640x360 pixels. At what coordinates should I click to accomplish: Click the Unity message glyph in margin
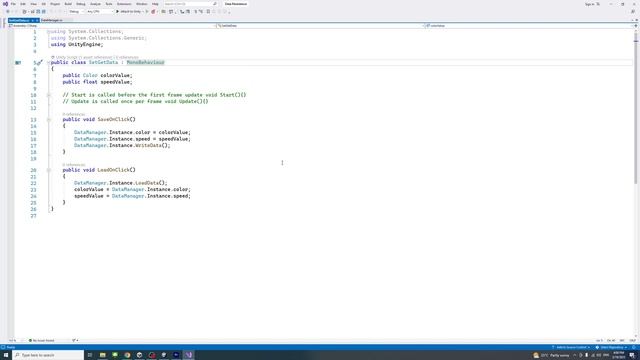click(18, 63)
